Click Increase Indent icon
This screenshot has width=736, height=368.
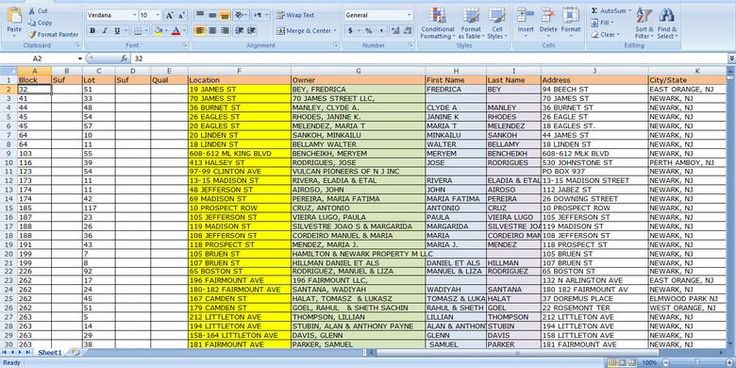(251, 31)
